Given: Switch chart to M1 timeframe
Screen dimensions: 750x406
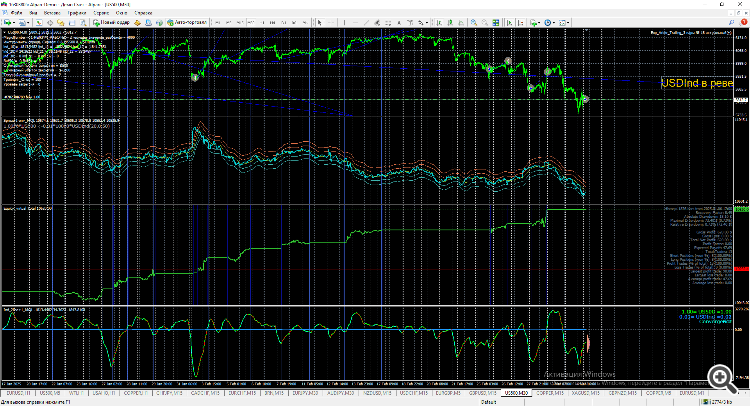Looking at the screenshot, I should [218, 22].
